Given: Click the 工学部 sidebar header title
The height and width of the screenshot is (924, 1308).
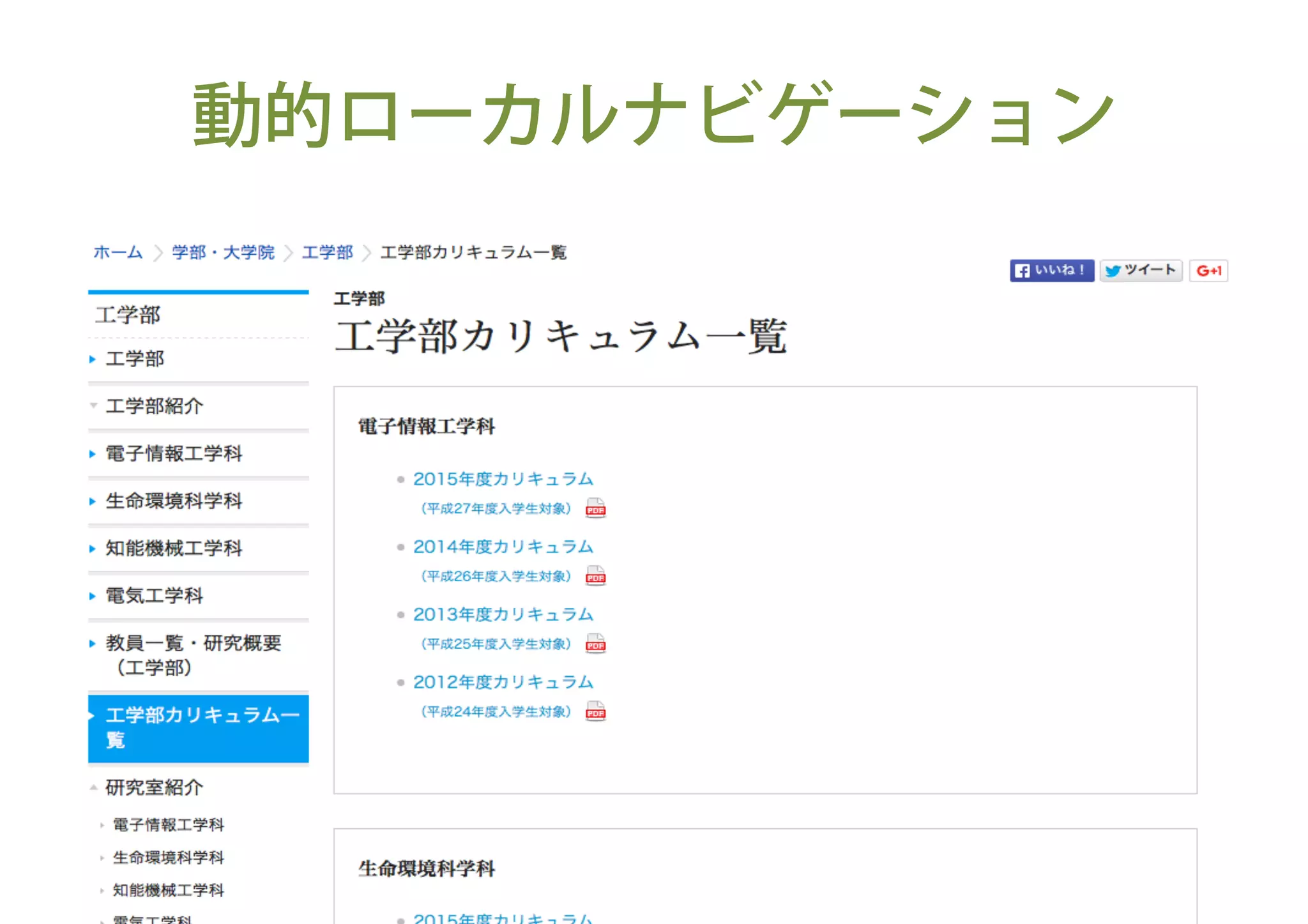Looking at the screenshot, I should tap(128, 315).
